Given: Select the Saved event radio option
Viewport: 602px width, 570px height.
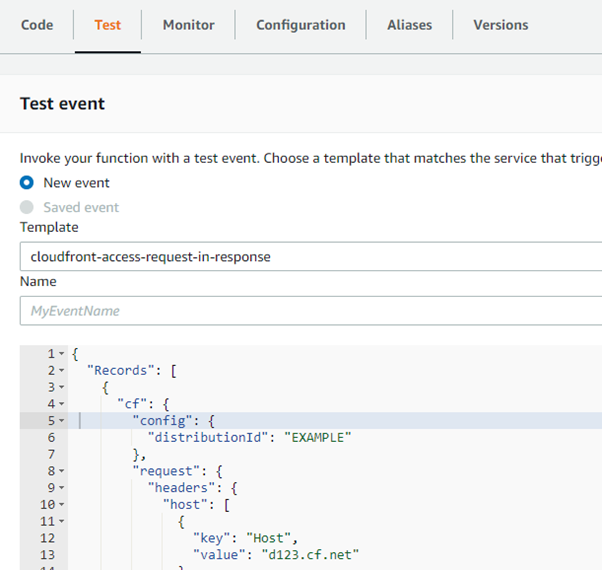Looking at the screenshot, I should [x=27, y=207].
